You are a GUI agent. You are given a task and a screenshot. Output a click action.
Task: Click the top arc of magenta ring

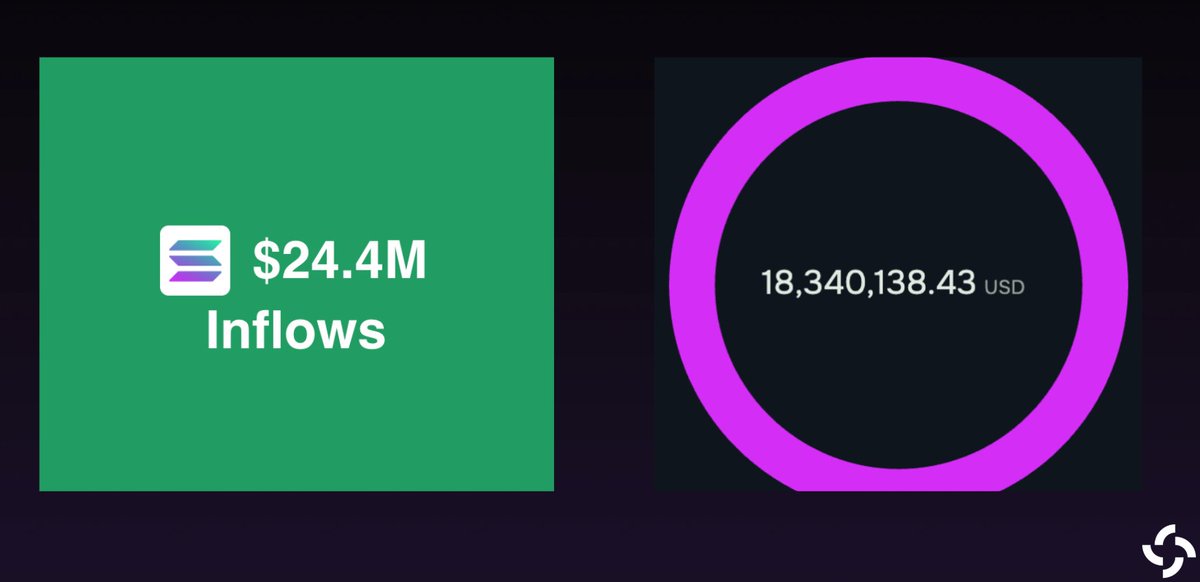pos(896,80)
